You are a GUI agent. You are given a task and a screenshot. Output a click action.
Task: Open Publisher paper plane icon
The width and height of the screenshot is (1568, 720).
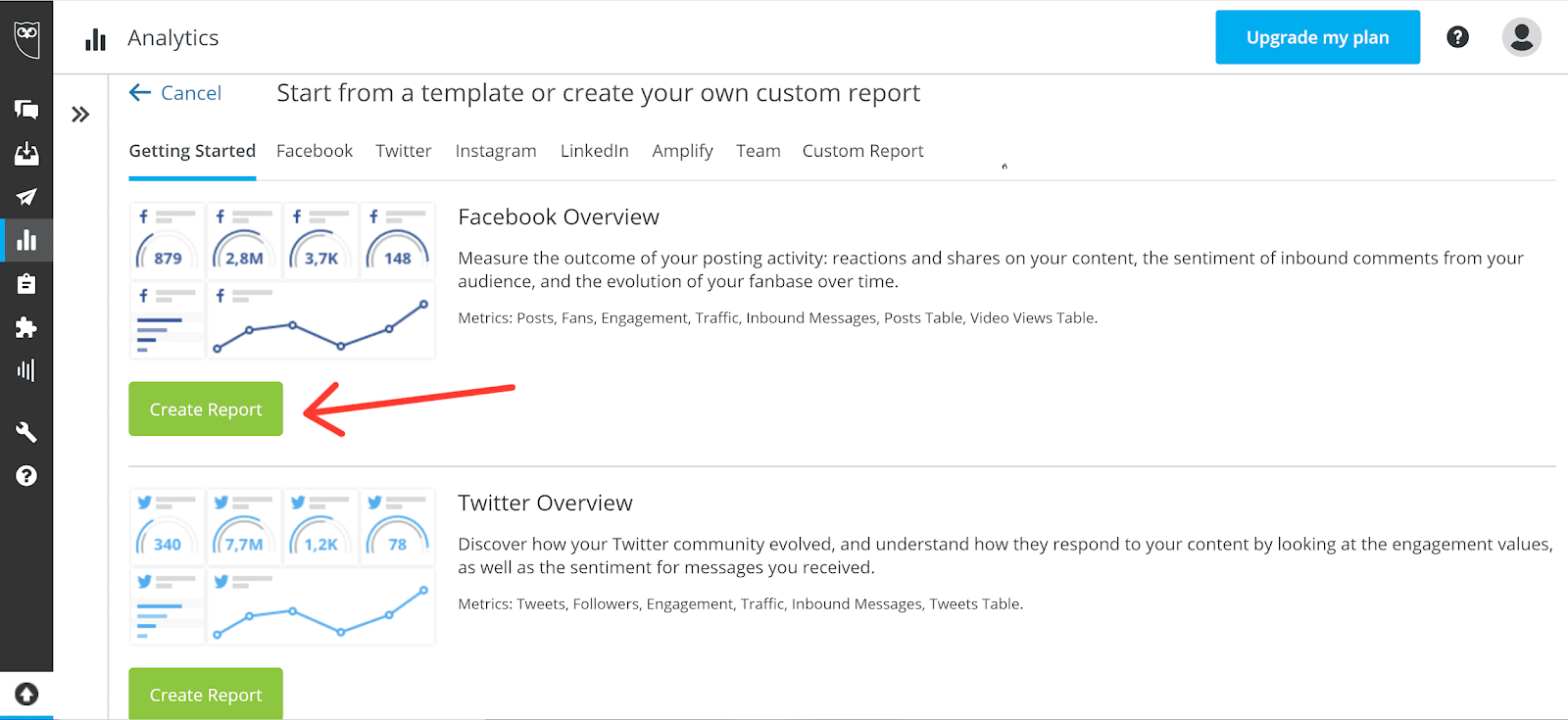(26, 197)
